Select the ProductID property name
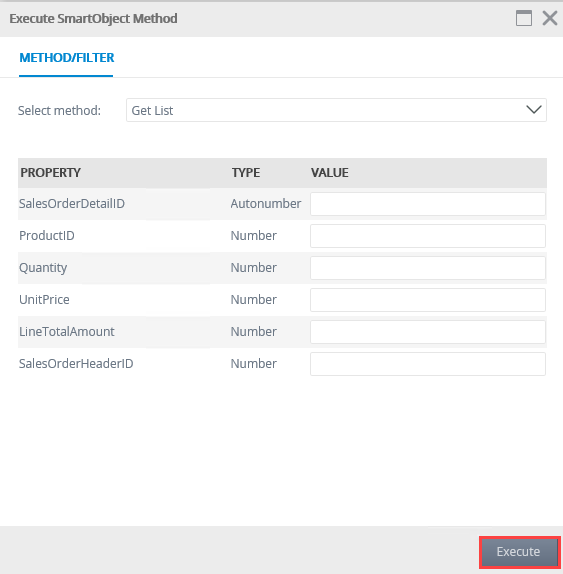 click(x=46, y=235)
